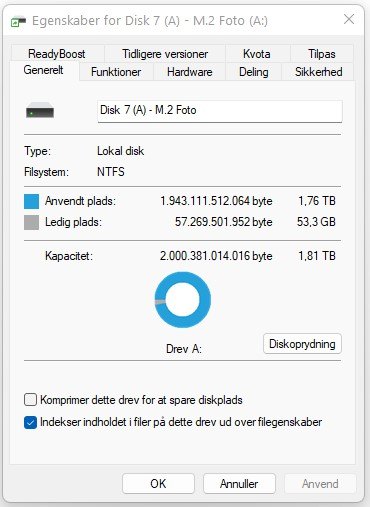This screenshot has height=507, width=370.
Task: Switch to the ReadyBoost tab
Action: click(x=57, y=54)
